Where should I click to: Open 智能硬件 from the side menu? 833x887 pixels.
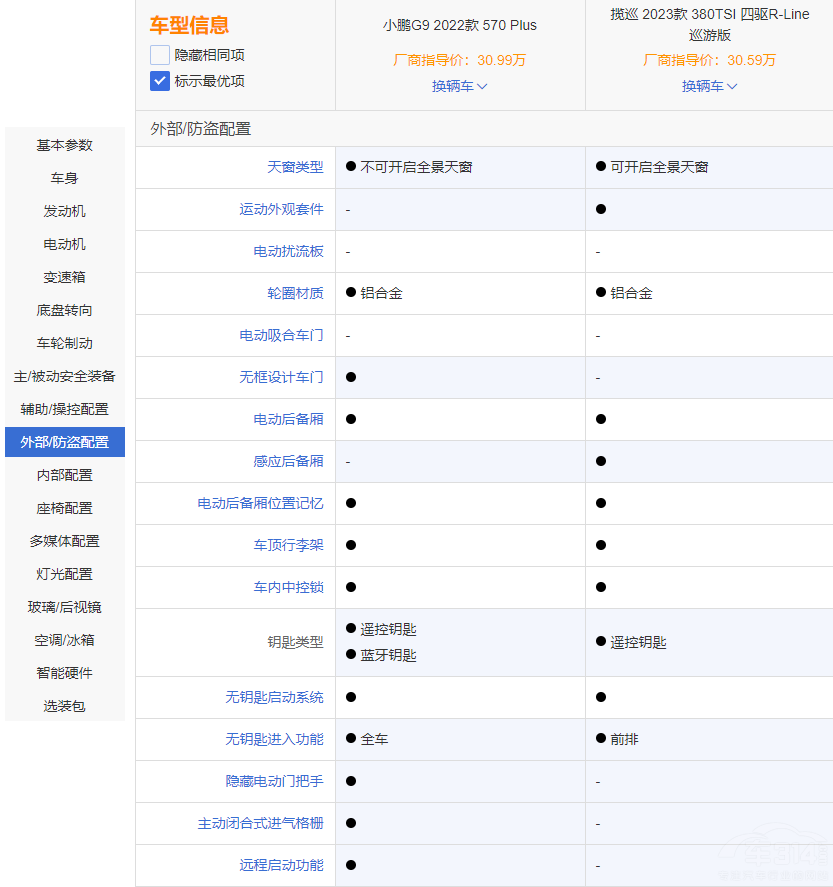(x=65, y=673)
